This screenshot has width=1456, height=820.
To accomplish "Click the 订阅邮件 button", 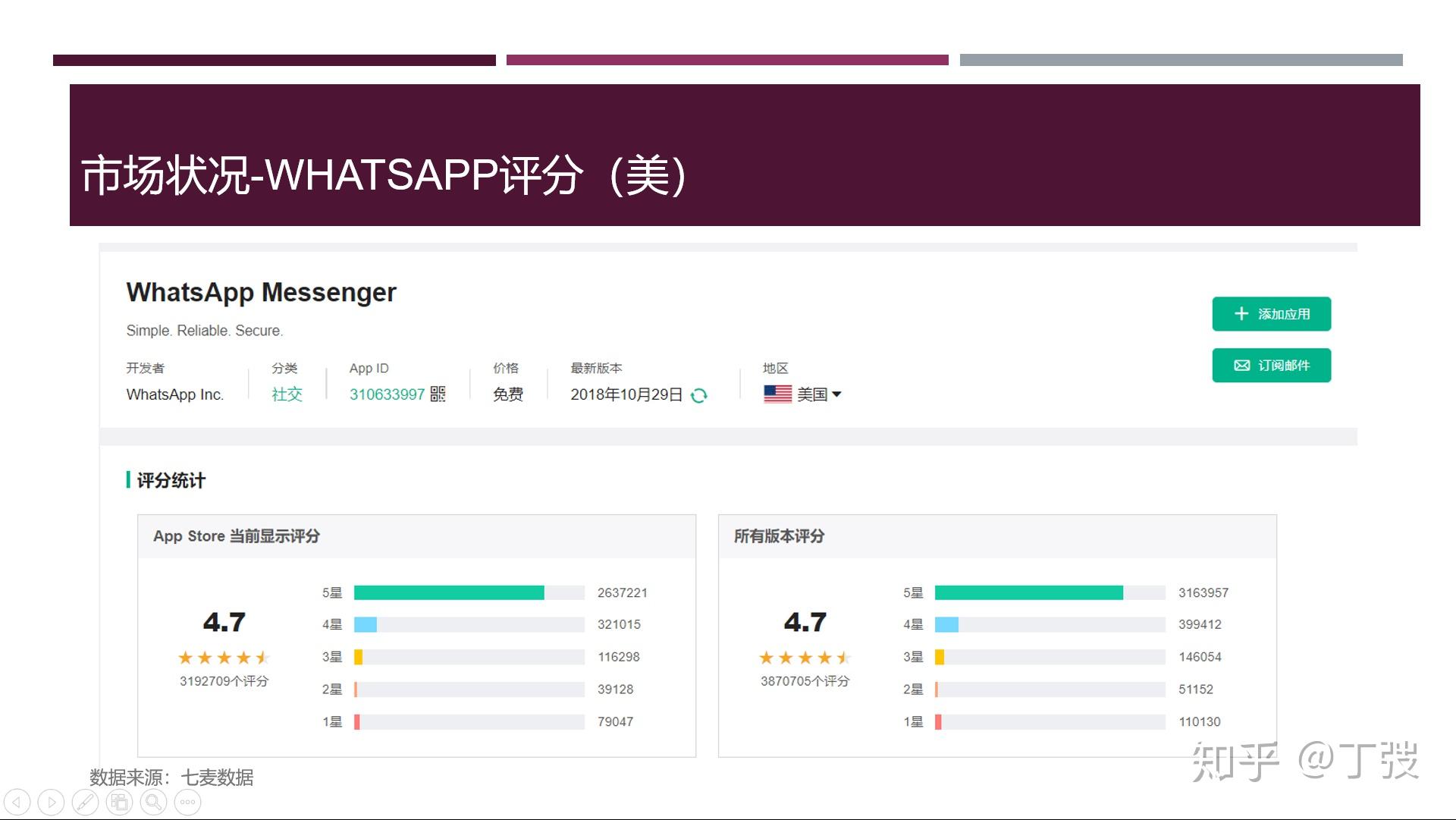I will [x=1272, y=366].
